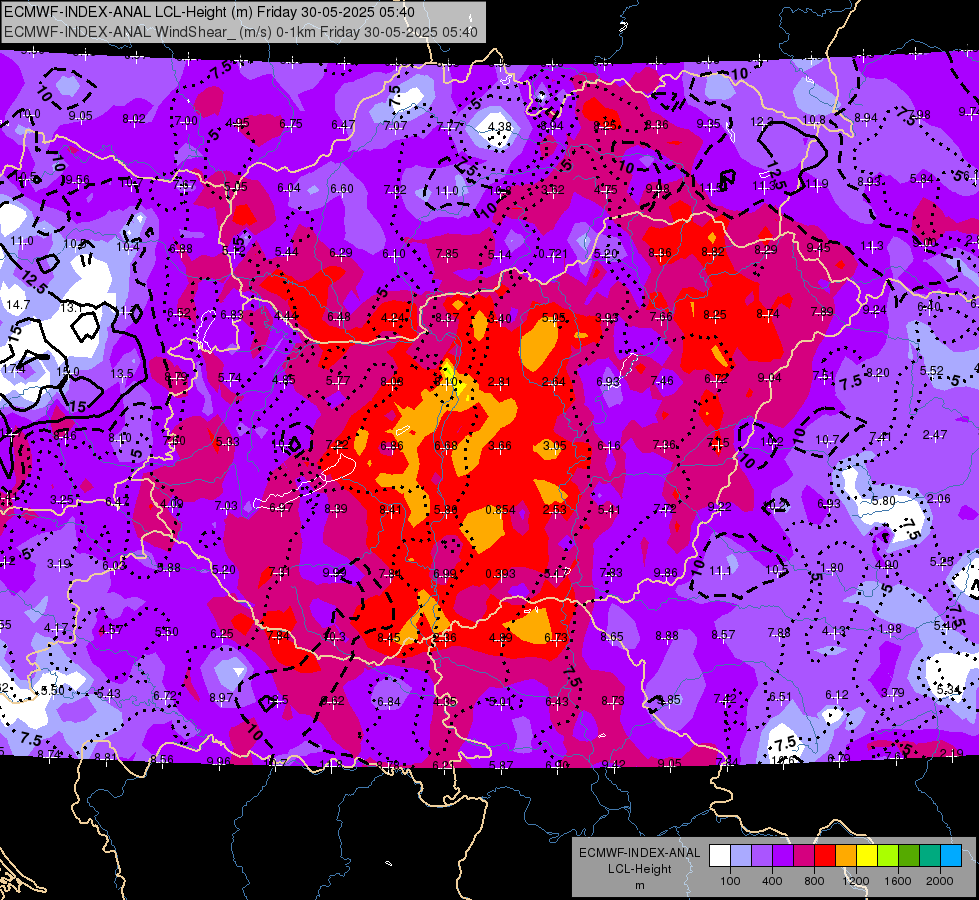Click the lime green legend swatch

click(x=888, y=856)
